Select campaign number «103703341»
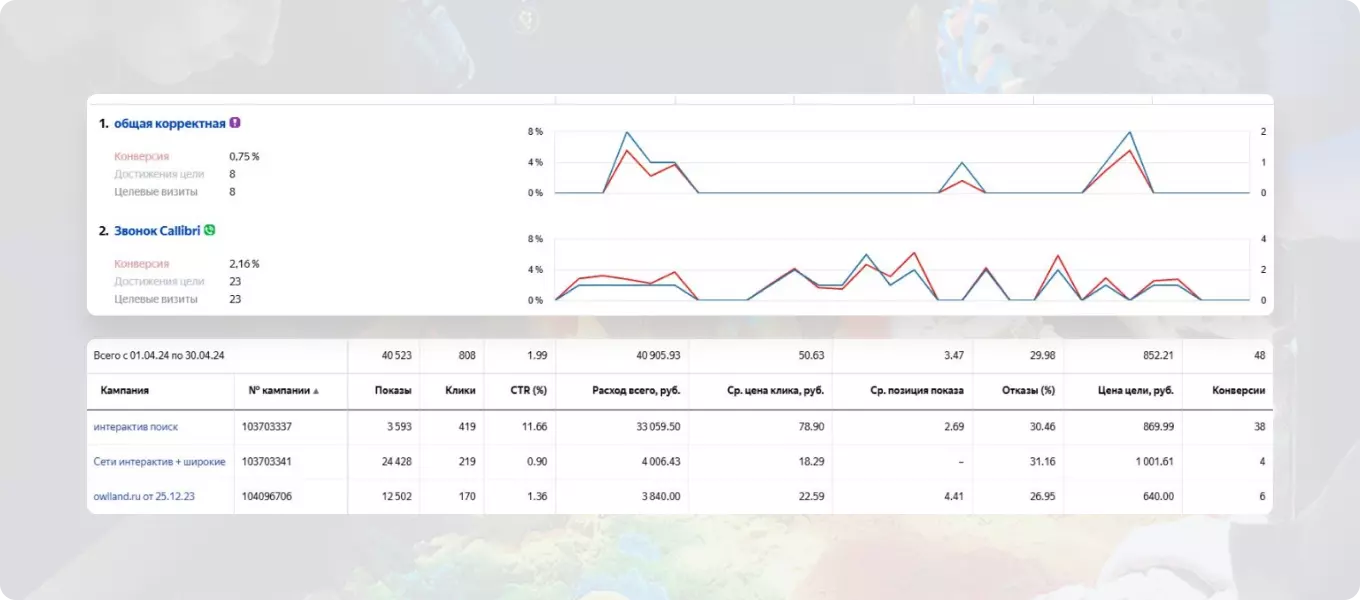 click(x=267, y=462)
